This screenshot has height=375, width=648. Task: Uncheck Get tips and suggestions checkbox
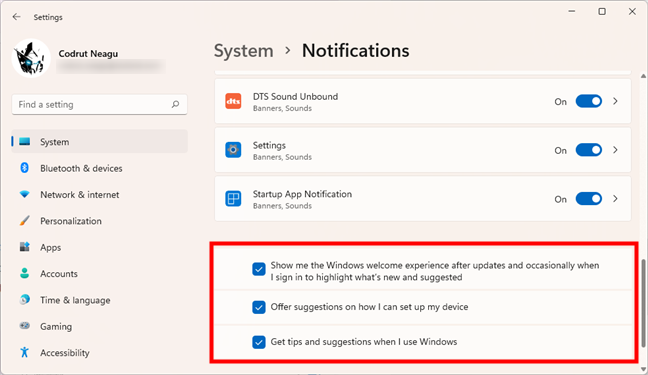point(259,342)
